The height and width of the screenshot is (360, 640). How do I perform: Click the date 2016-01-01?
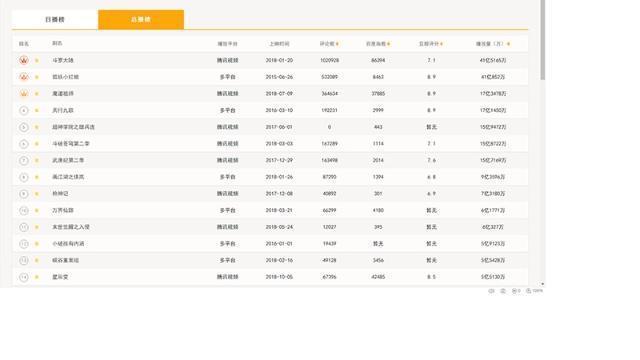[279, 244]
